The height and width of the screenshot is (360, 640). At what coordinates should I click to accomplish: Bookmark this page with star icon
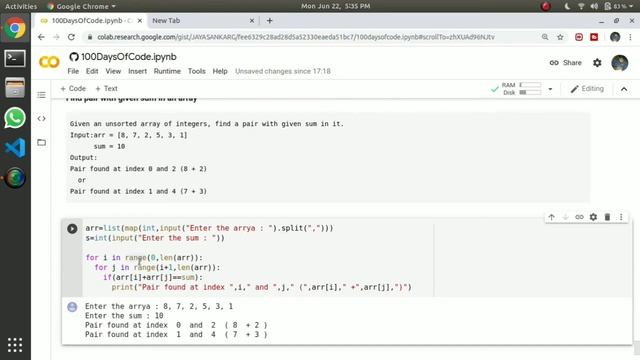pos(560,37)
